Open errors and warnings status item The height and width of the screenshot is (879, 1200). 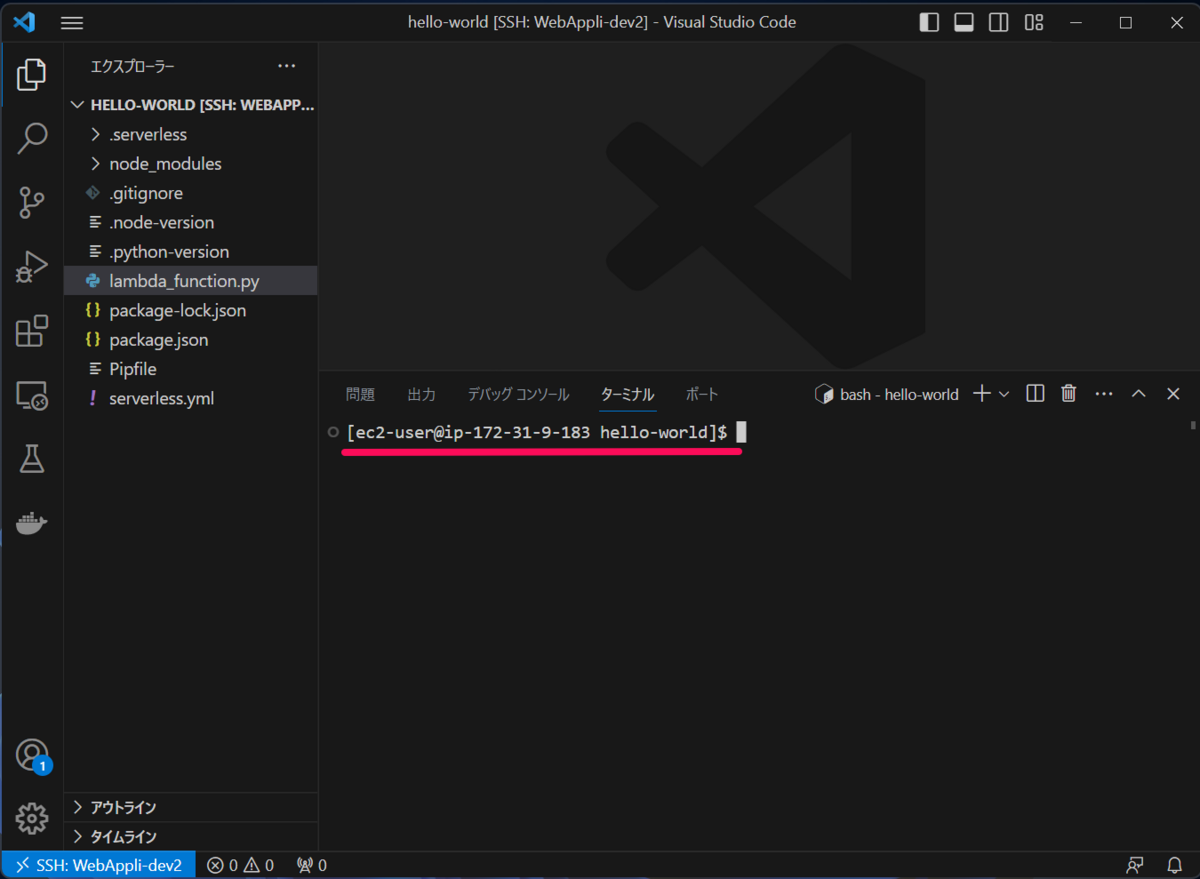point(240,865)
